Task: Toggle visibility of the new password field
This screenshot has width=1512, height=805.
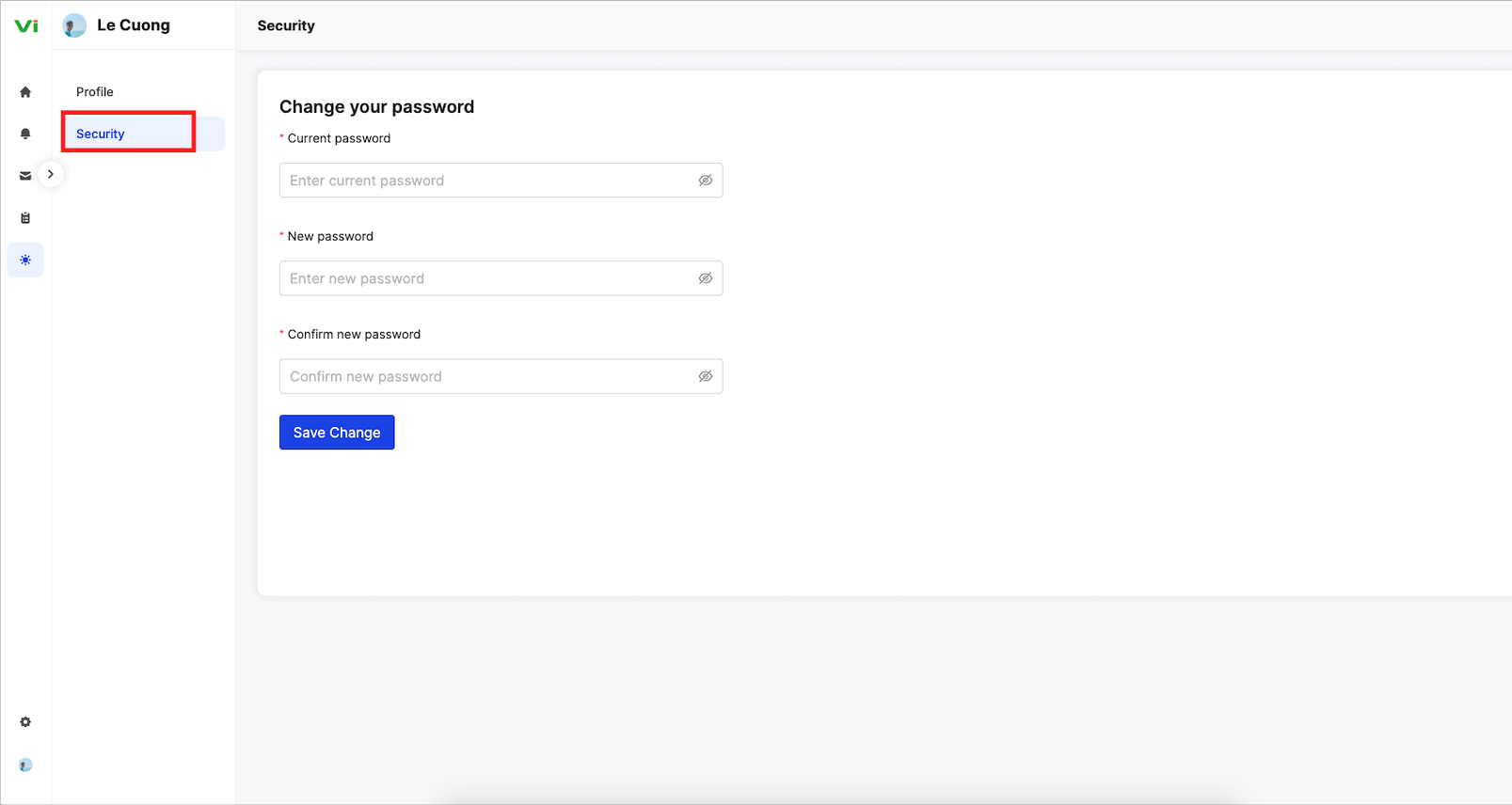Action: click(x=705, y=278)
